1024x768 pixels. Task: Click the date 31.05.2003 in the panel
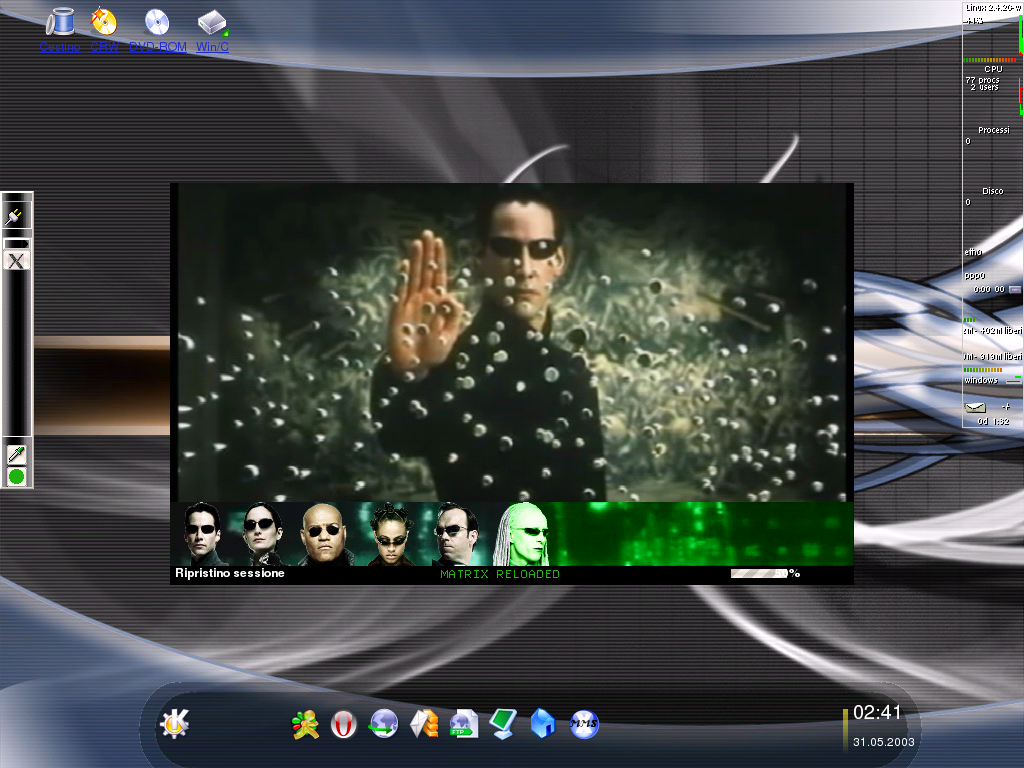click(x=884, y=742)
